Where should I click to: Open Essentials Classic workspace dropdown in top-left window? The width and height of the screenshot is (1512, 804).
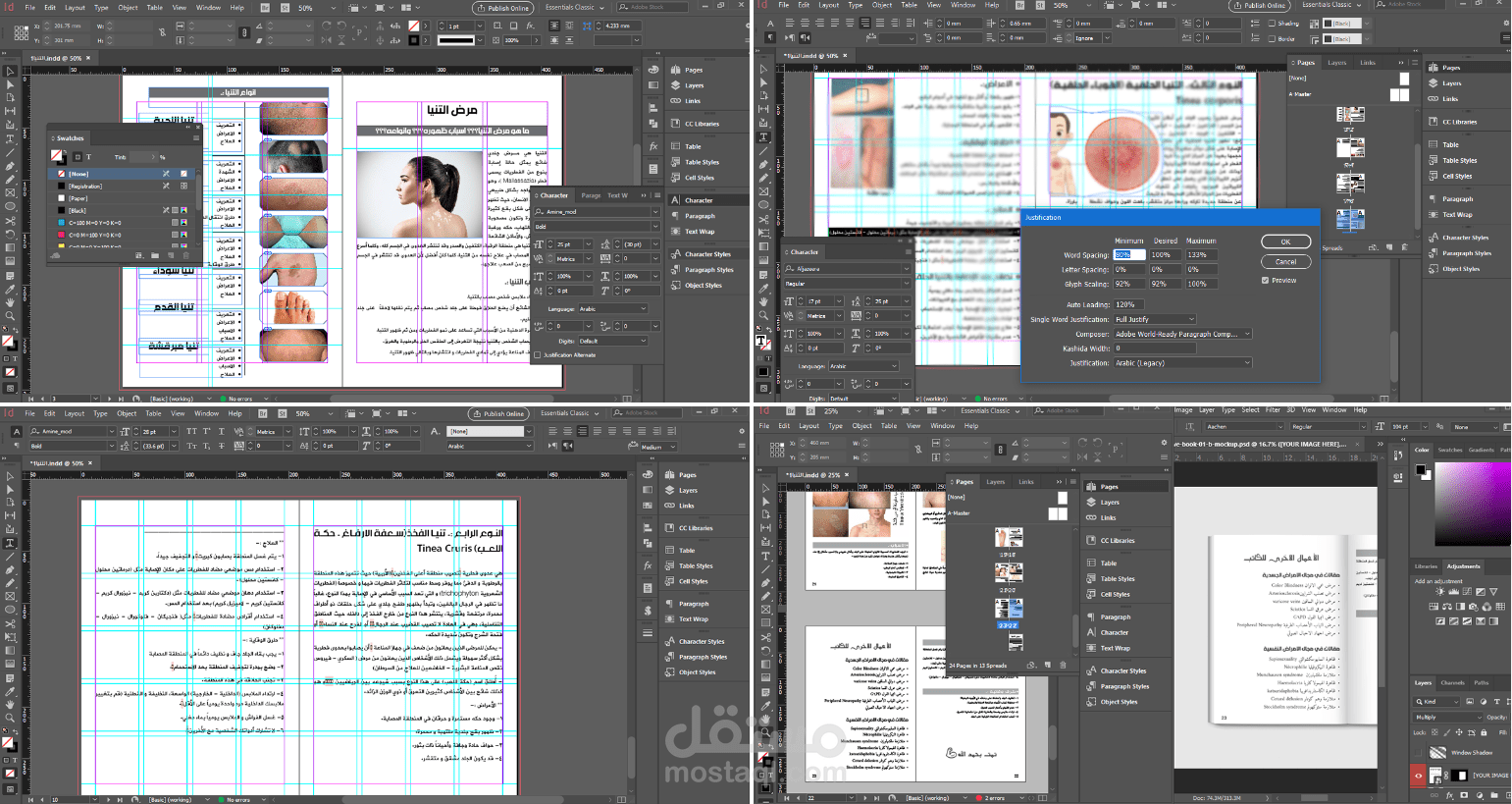click(x=574, y=8)
